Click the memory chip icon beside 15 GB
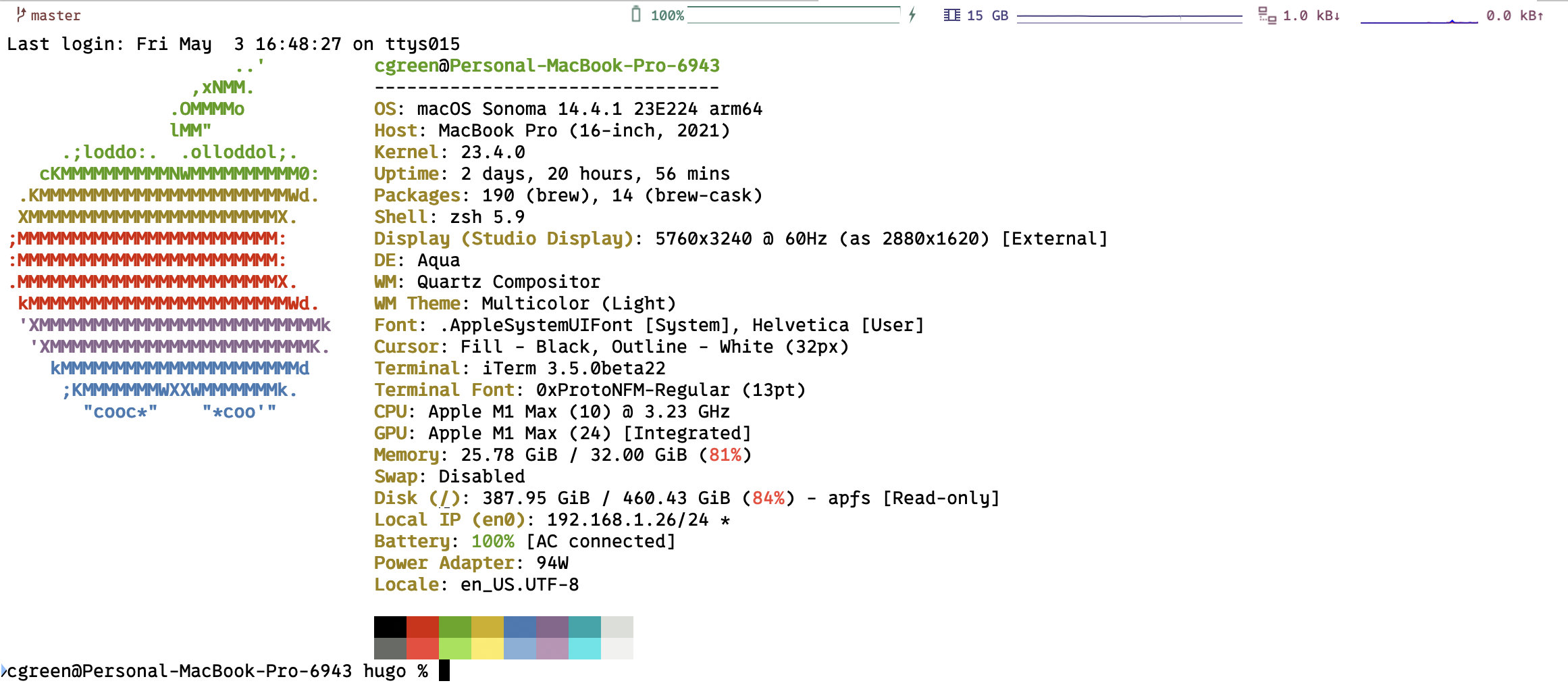 tap(951, 15)
